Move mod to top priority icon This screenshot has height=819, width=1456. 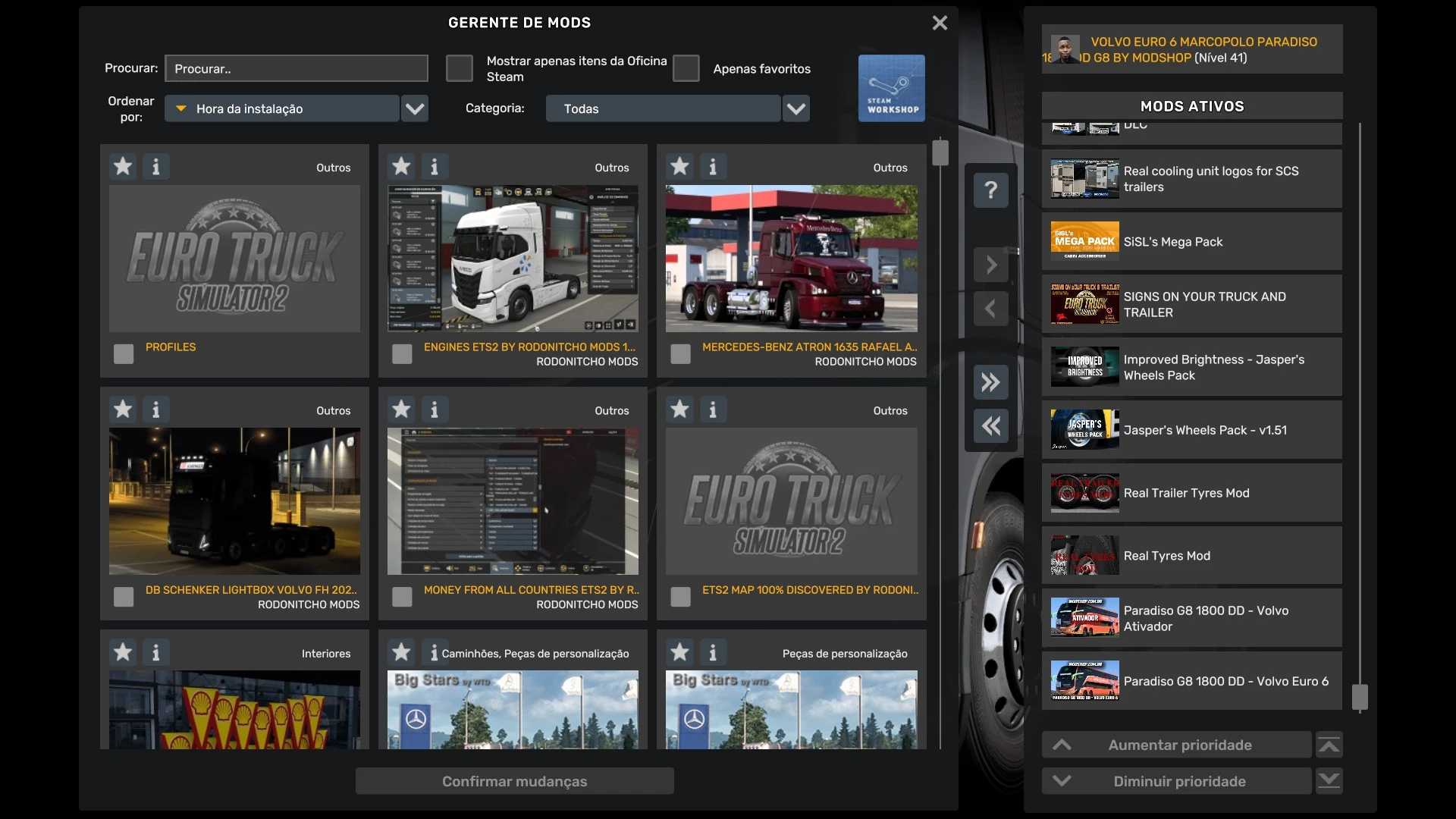(1329, 745)
